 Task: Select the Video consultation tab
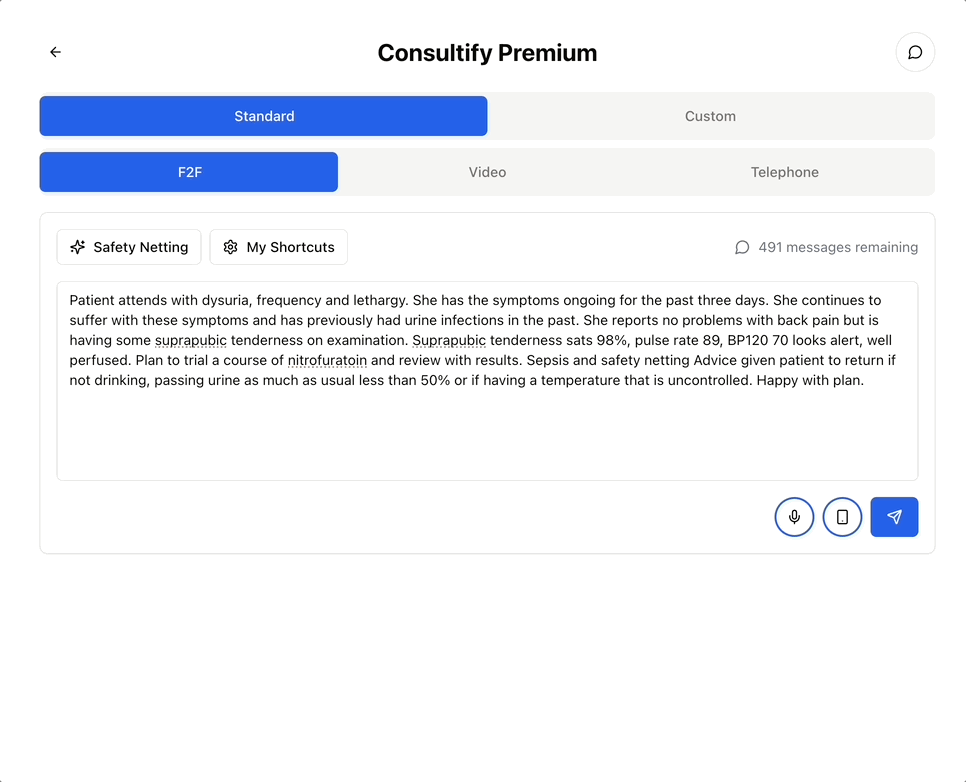(487, 172)
